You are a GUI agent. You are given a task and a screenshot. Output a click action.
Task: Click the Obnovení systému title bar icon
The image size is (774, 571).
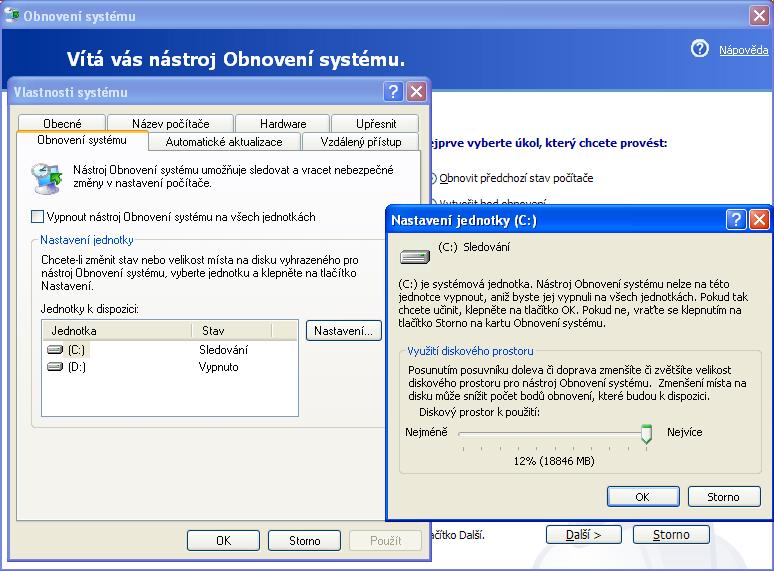pyautogui.click(x=11, y=15)
